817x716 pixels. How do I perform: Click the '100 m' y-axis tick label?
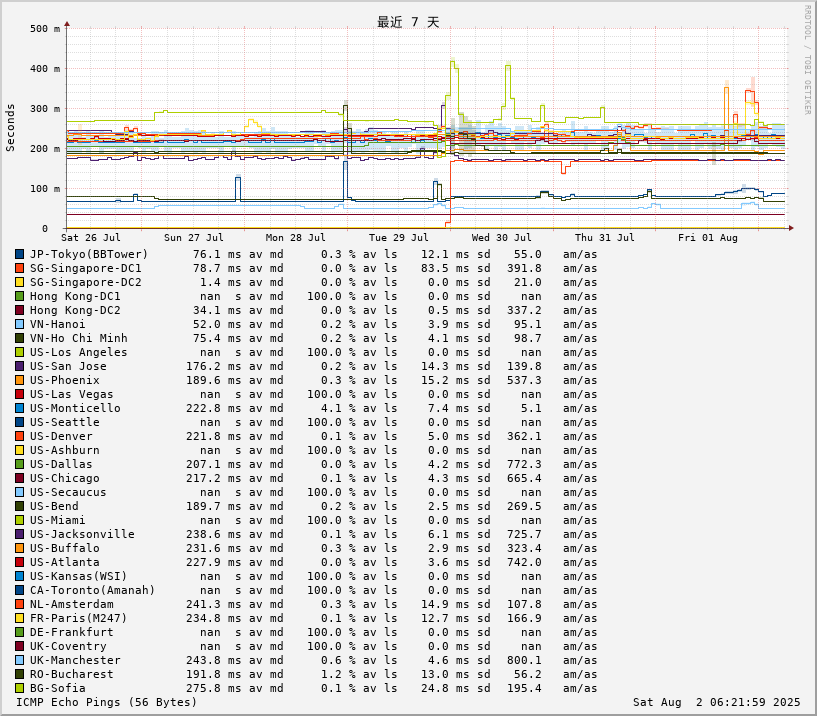[x=45, y=189]
